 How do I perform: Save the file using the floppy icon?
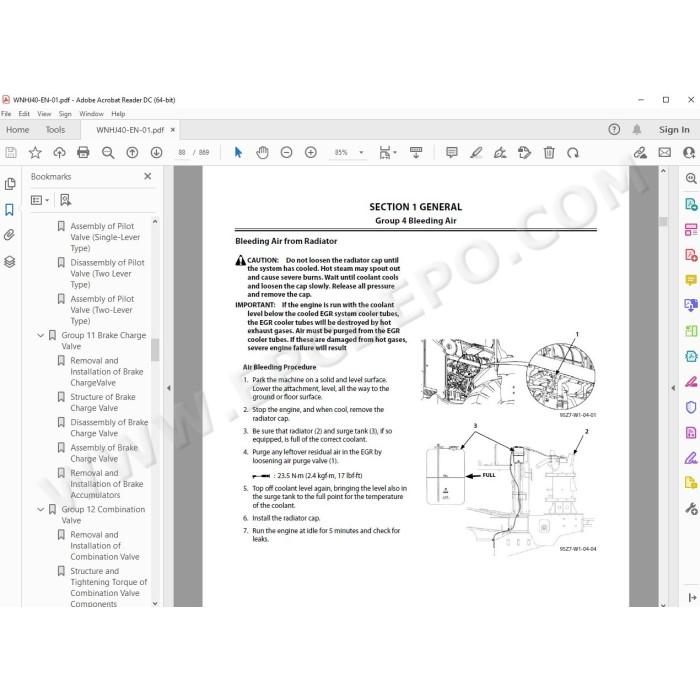11,153
